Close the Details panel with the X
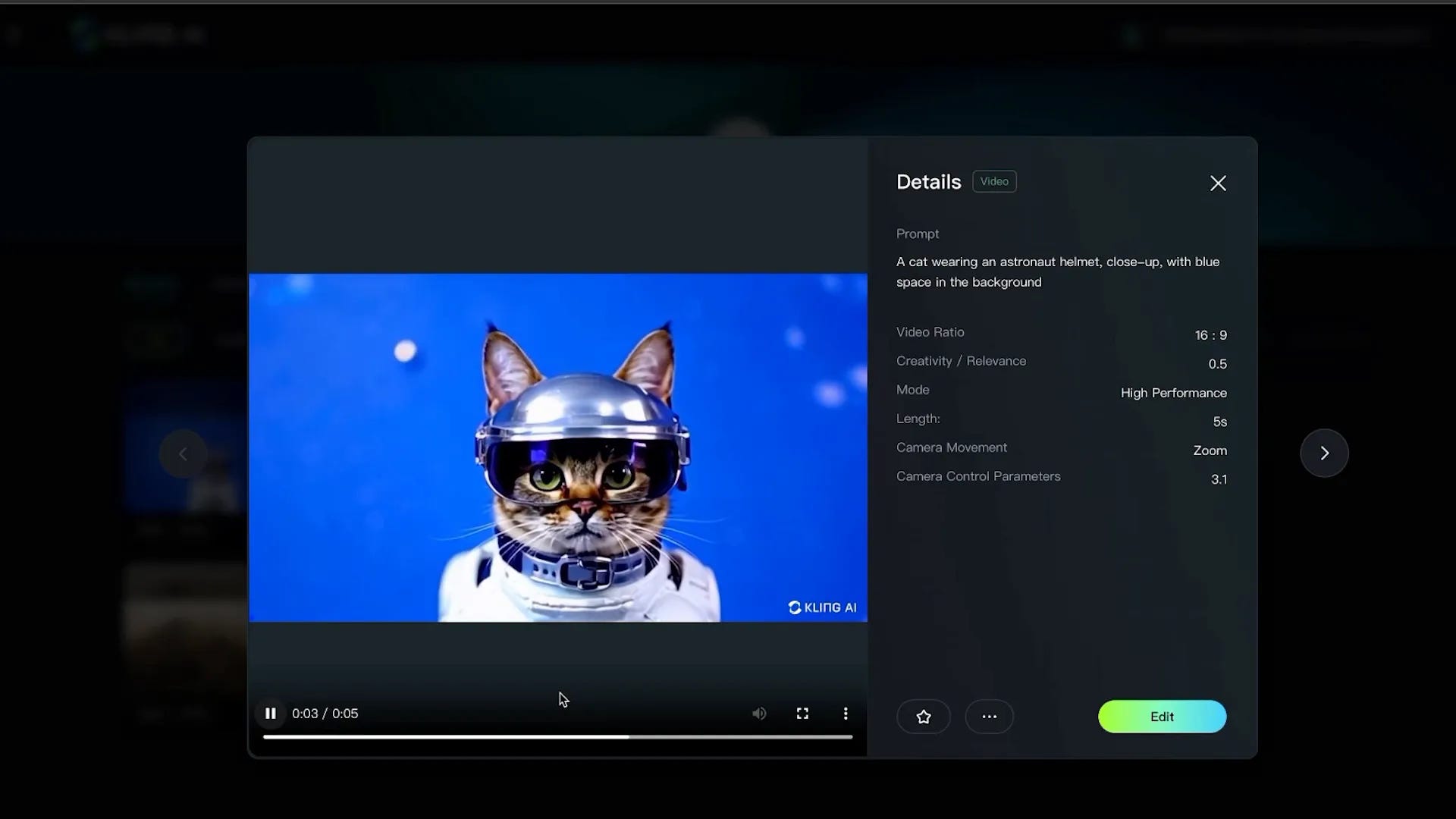Image resolution: width=1456 pixels, height=819 pixels. pyautogui.click(x=1218, y=183)
